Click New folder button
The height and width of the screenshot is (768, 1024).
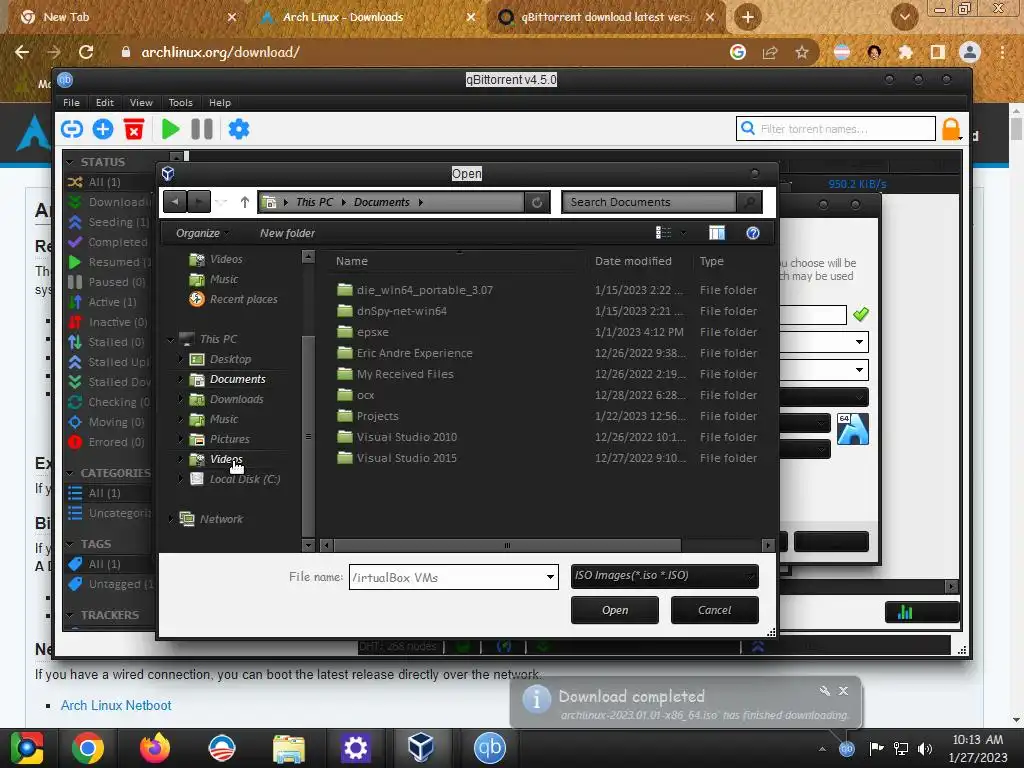[x=287, y=233]
